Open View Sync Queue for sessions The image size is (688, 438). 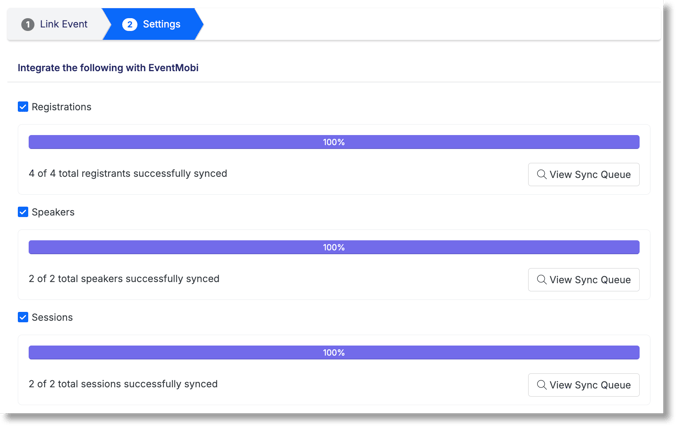(x=584, y=385)
